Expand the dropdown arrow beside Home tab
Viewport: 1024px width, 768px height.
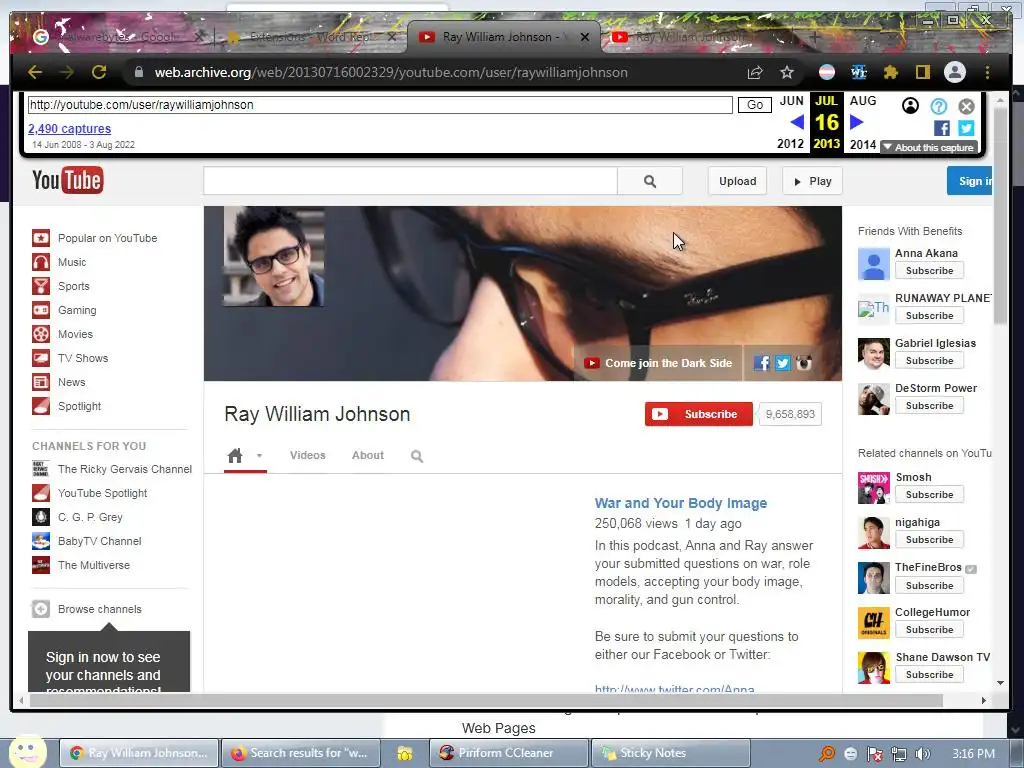[259, 456]
